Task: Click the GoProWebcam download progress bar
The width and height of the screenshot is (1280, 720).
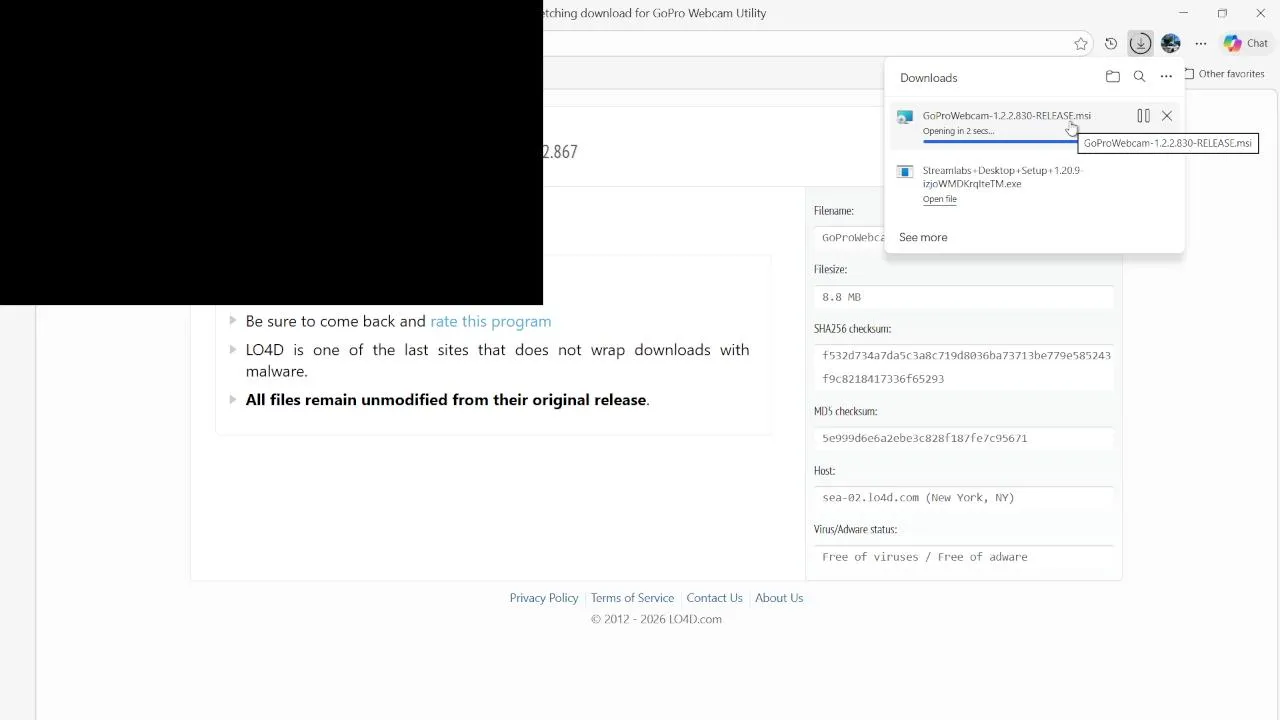Action: pos(1000,142)
